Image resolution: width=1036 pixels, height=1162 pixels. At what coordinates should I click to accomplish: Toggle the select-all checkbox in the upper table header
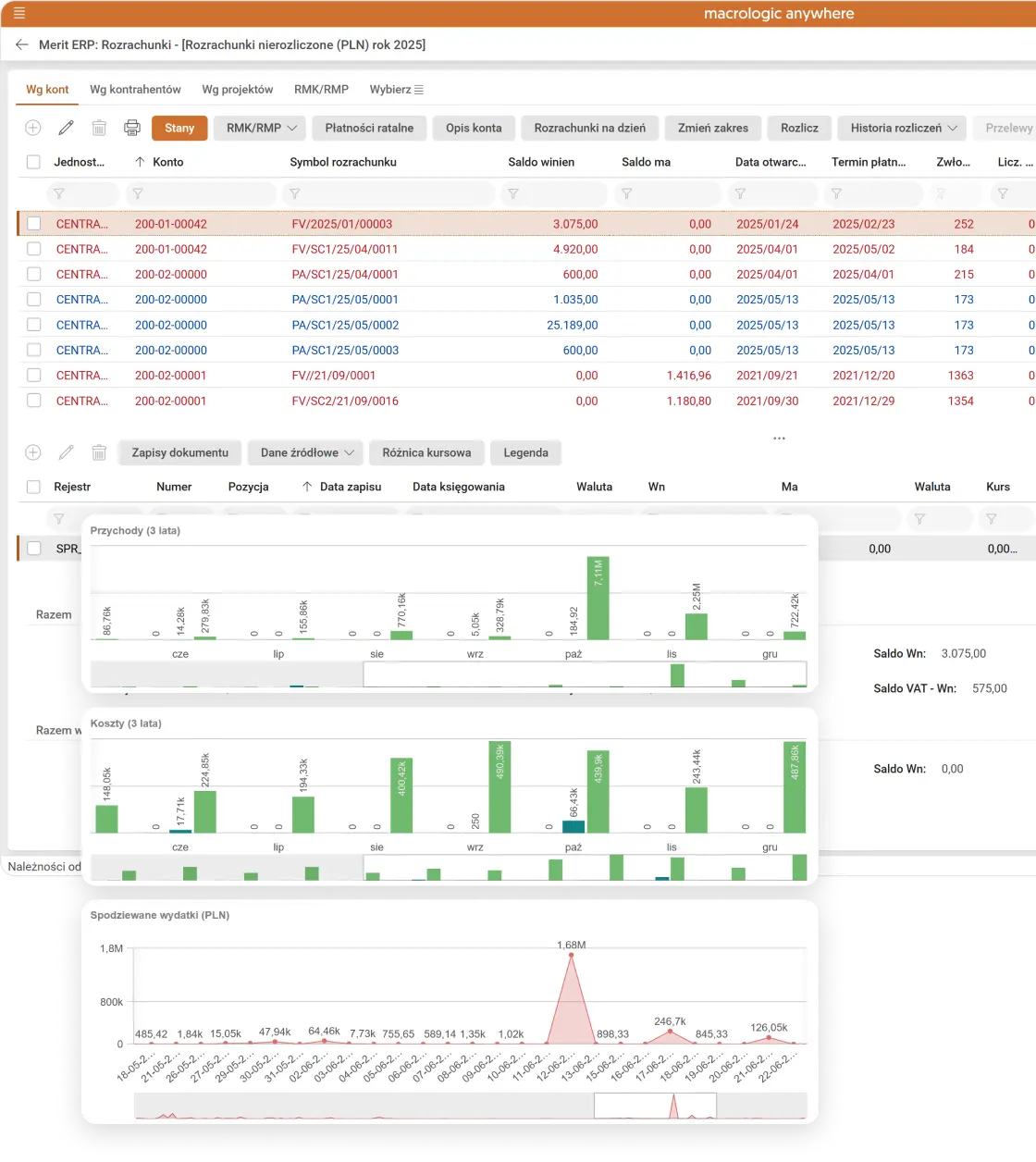point(34,162)
